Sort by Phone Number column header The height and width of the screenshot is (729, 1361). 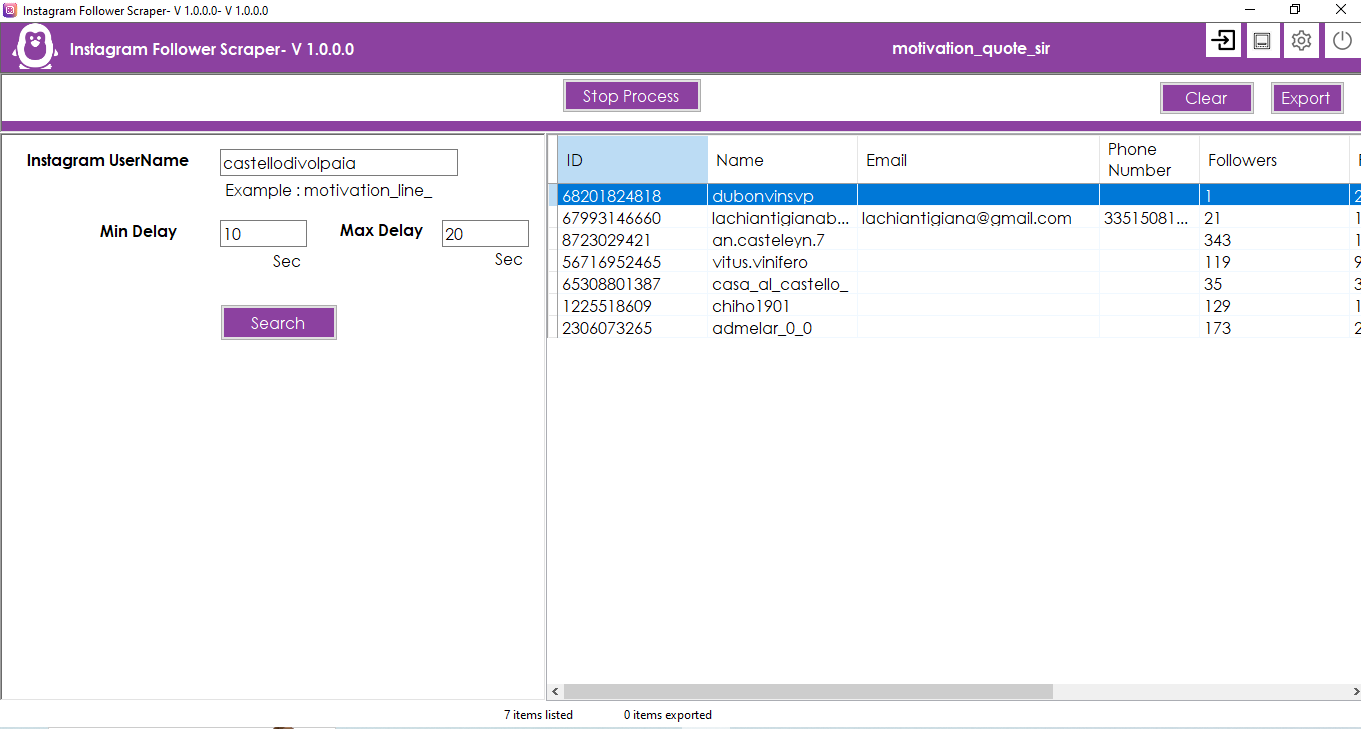(1149, 160)
